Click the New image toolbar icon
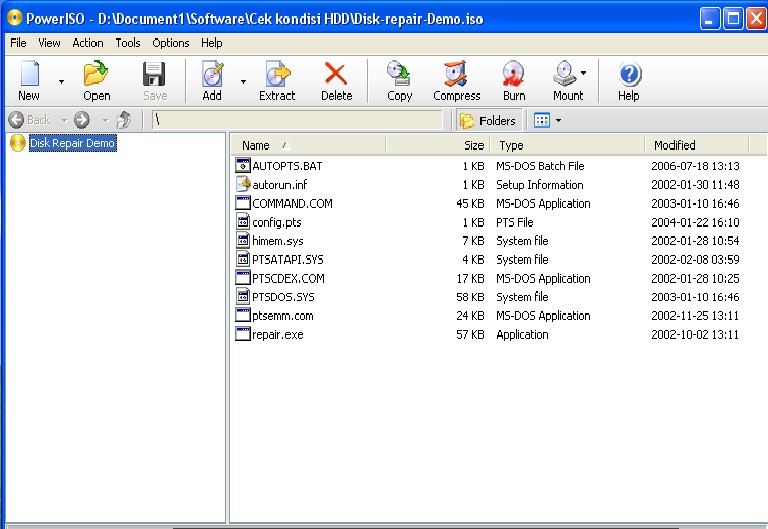Screen dimensions: 768x529 pyautogui.click(x=29, y=73)
